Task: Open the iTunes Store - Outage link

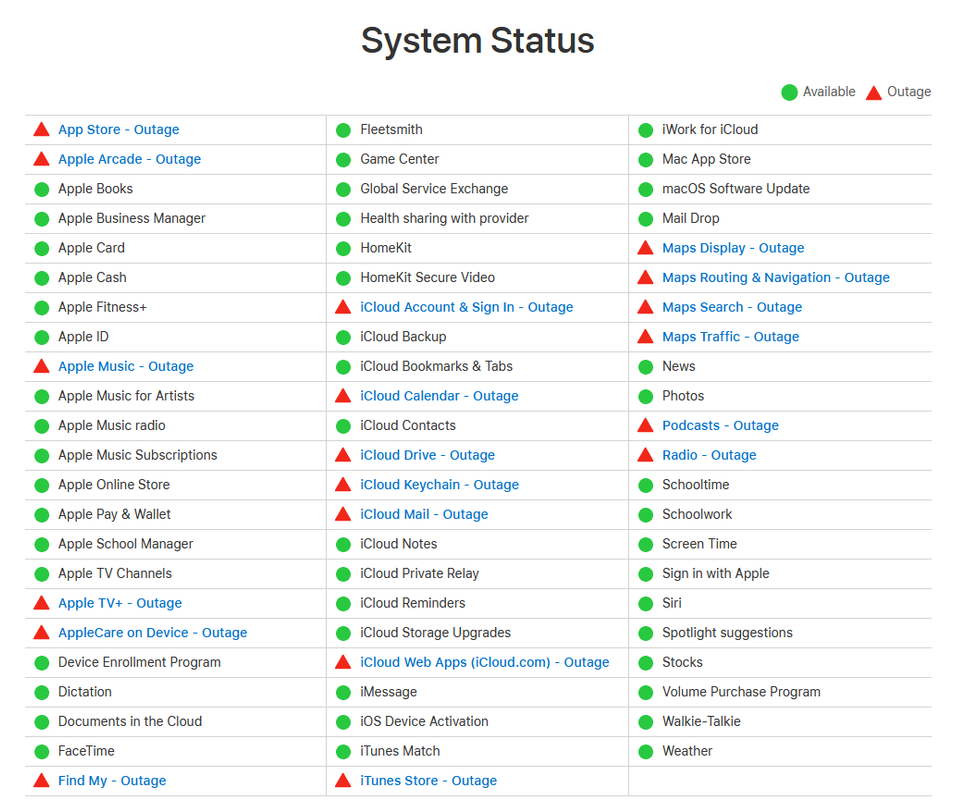Action: click(428, 781)
